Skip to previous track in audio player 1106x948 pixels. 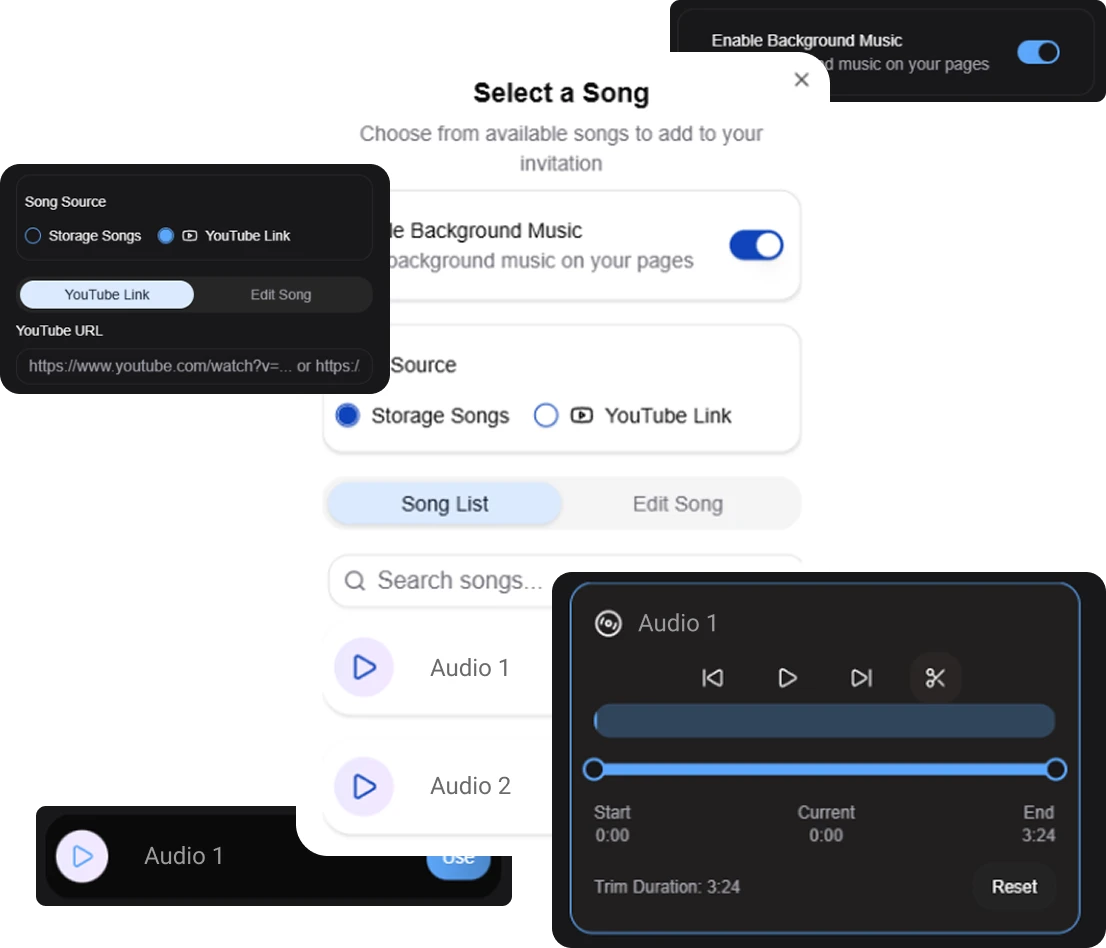(712, 679)
